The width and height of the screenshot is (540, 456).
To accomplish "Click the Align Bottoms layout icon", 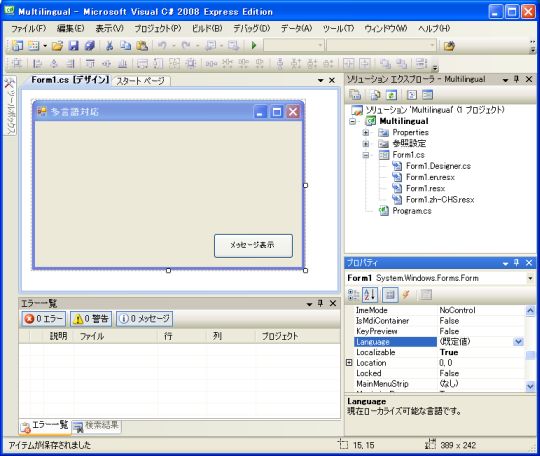I will pyautogui.click(x=123, y=63).
